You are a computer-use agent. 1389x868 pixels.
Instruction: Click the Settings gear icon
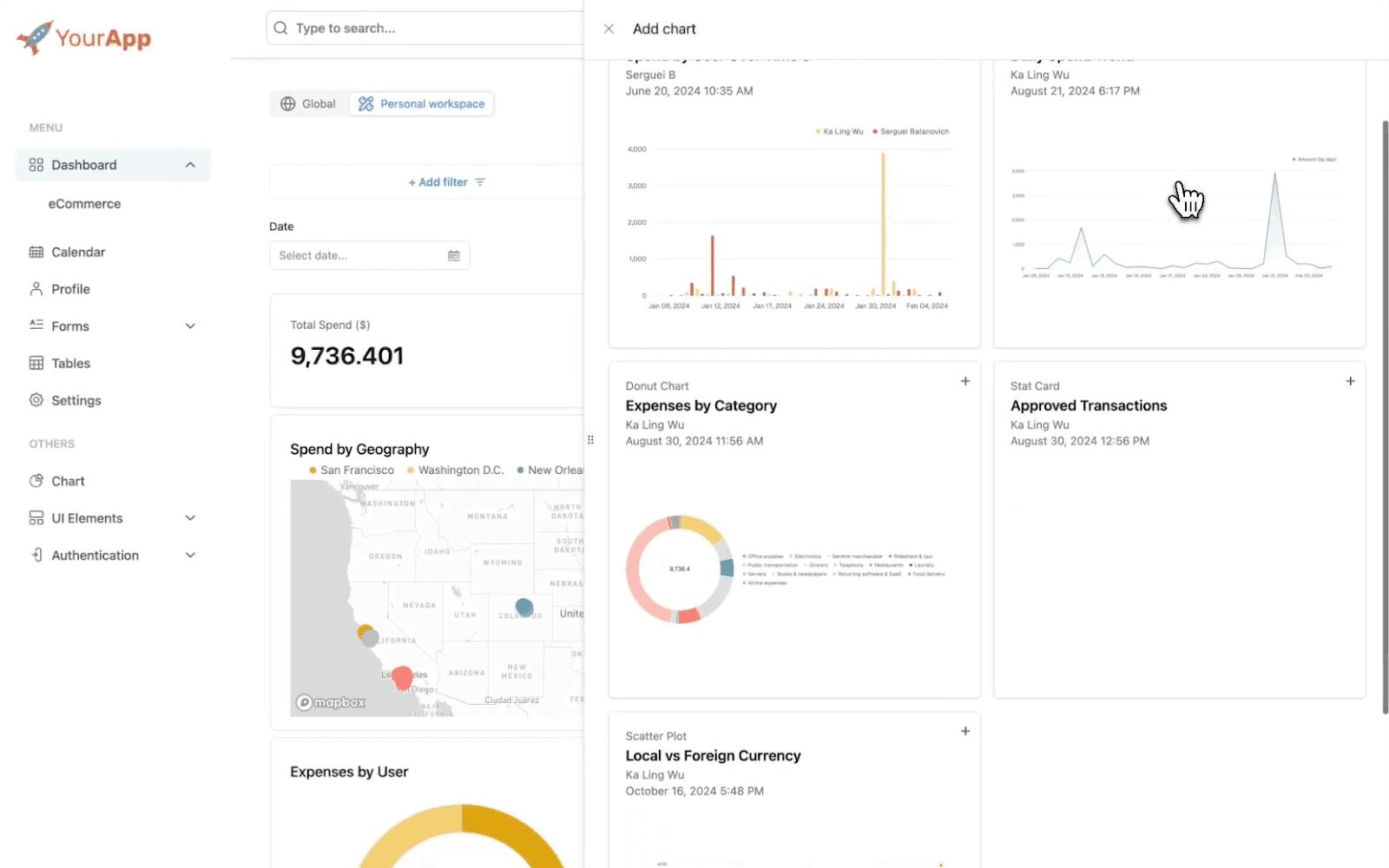coord(36,400)
